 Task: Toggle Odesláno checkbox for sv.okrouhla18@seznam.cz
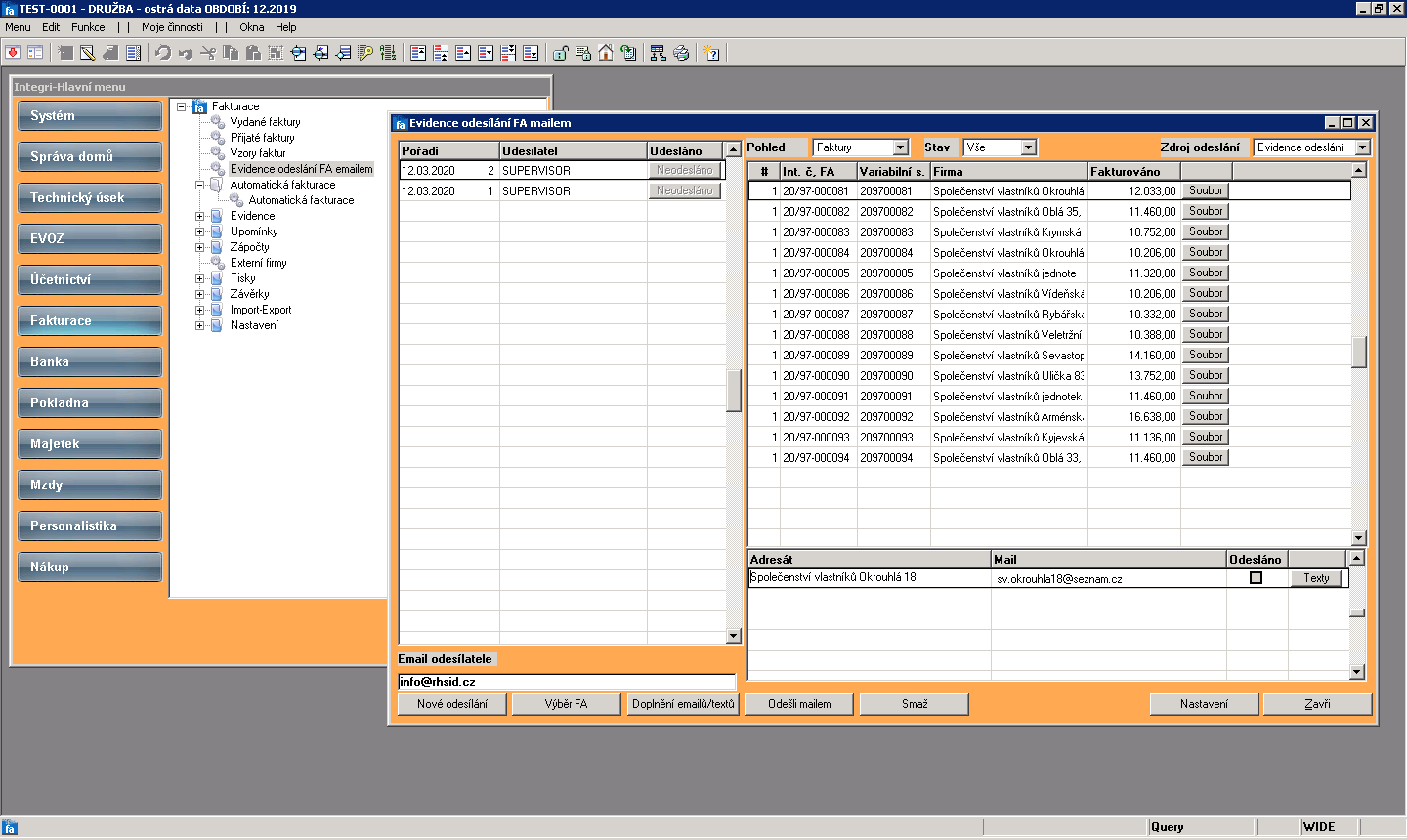[x=1256, y=578]
